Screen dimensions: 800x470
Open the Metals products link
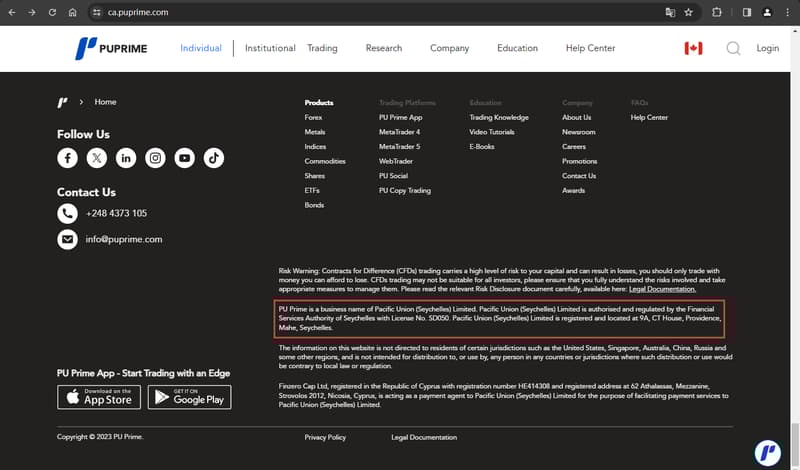coord(315,132)
